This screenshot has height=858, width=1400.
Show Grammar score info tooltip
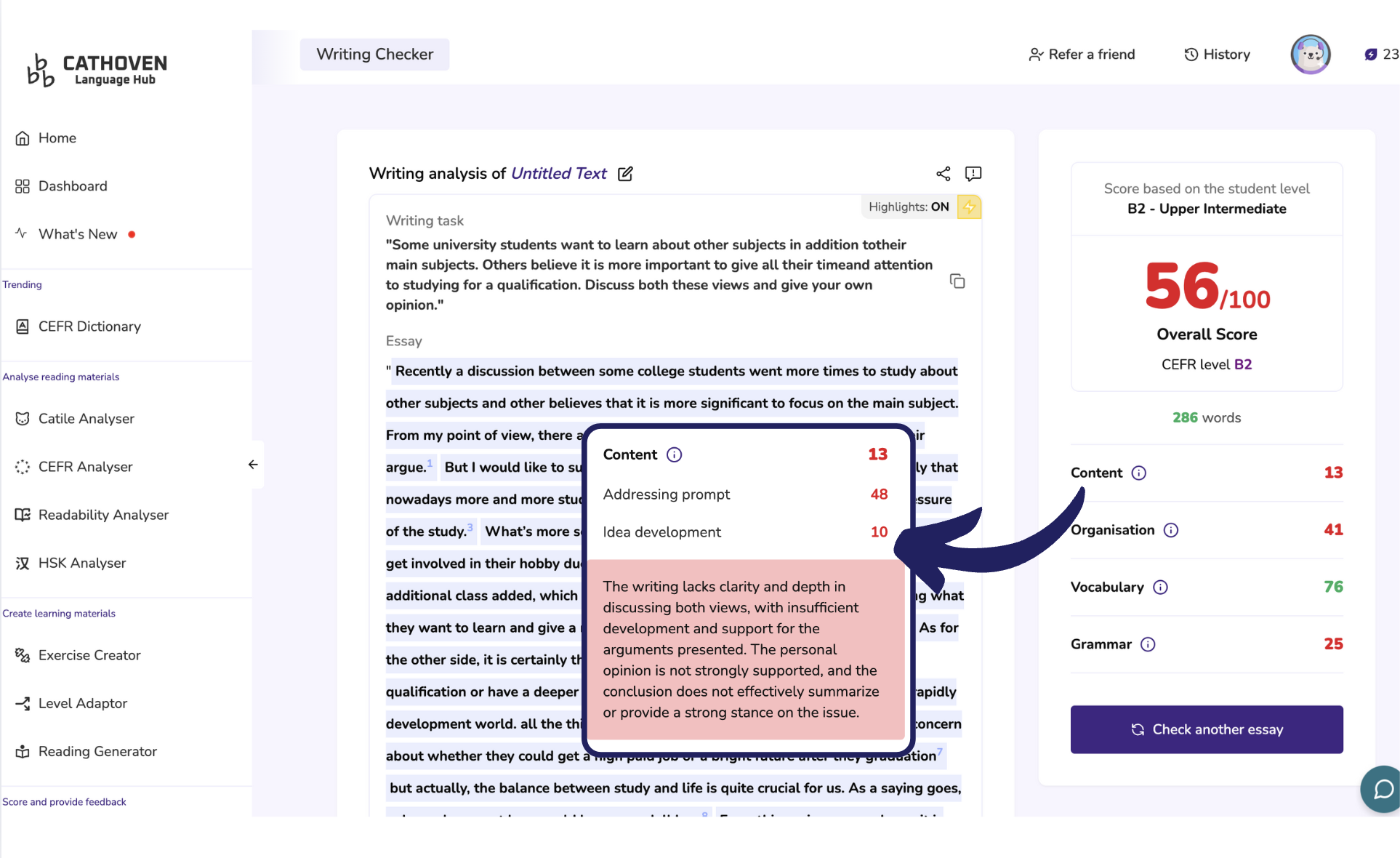click(1147, 645)
